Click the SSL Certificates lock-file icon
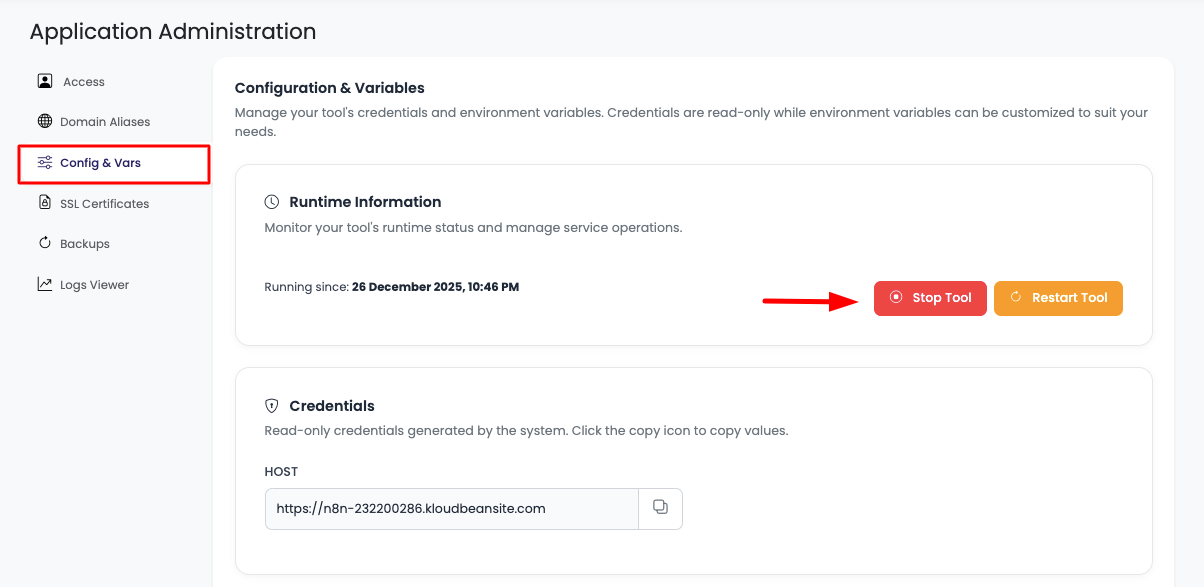Screen dimensions: 1204x587 45,203
